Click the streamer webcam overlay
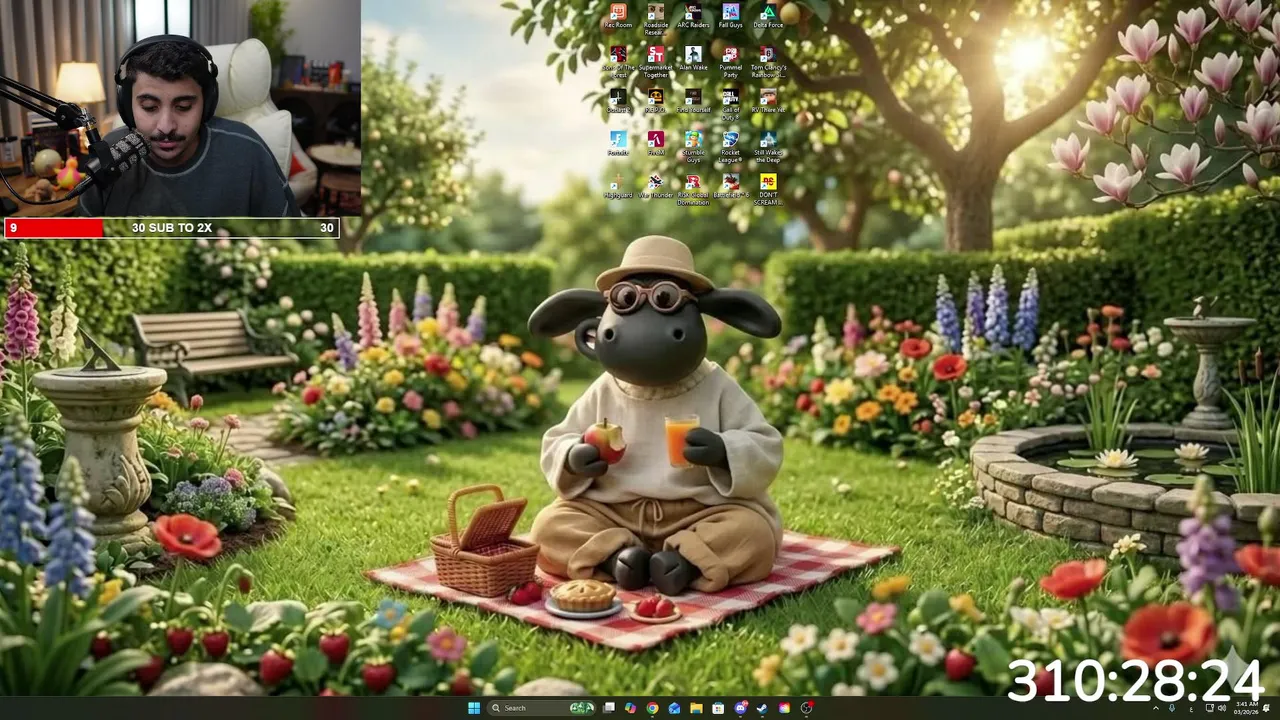This screenshot has width=1280, height=720. (180, 108)
